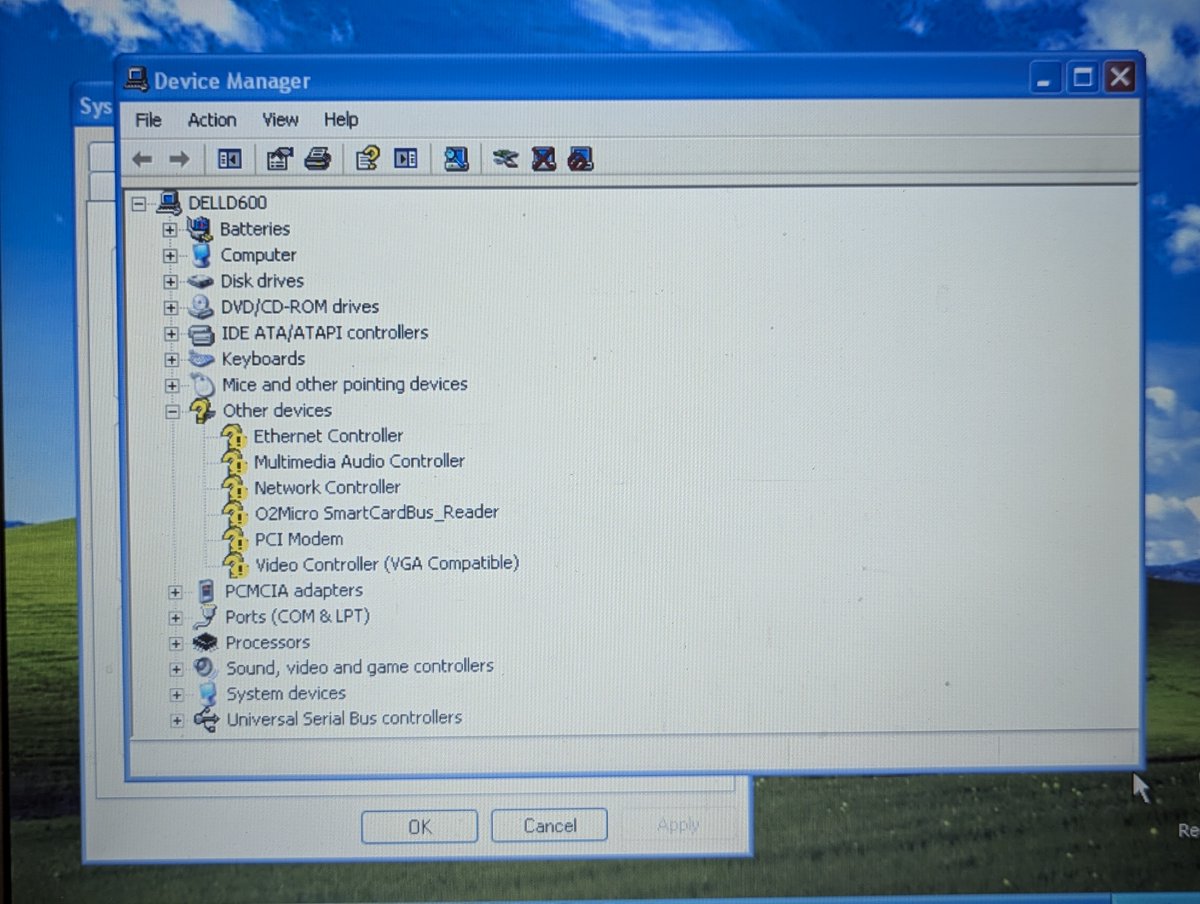Open the File menu
The image size is (1200, 904).
(148, 120)
